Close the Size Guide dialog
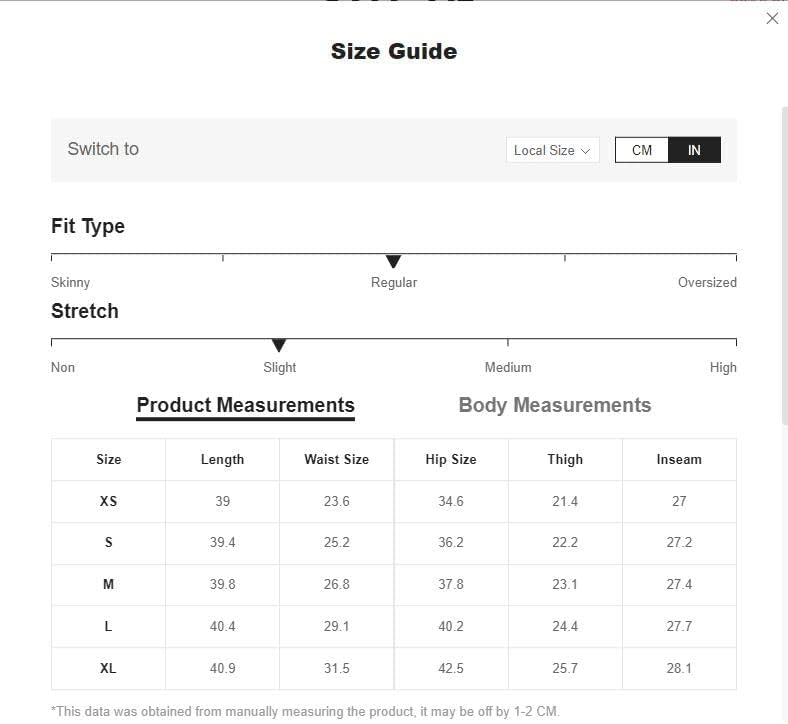 pyautogui.click(x=772, y=19)
